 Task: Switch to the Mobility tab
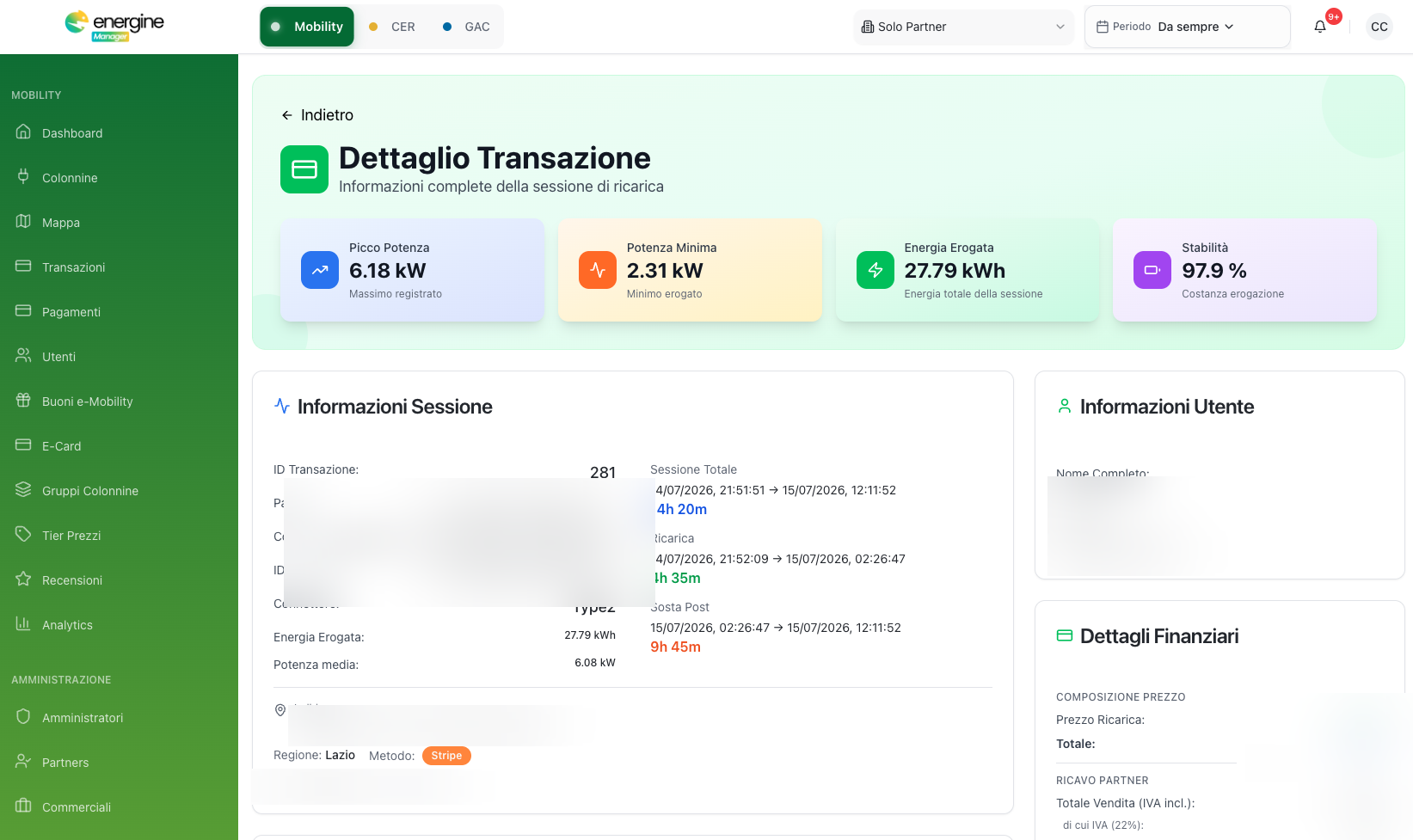pos(307,27)
